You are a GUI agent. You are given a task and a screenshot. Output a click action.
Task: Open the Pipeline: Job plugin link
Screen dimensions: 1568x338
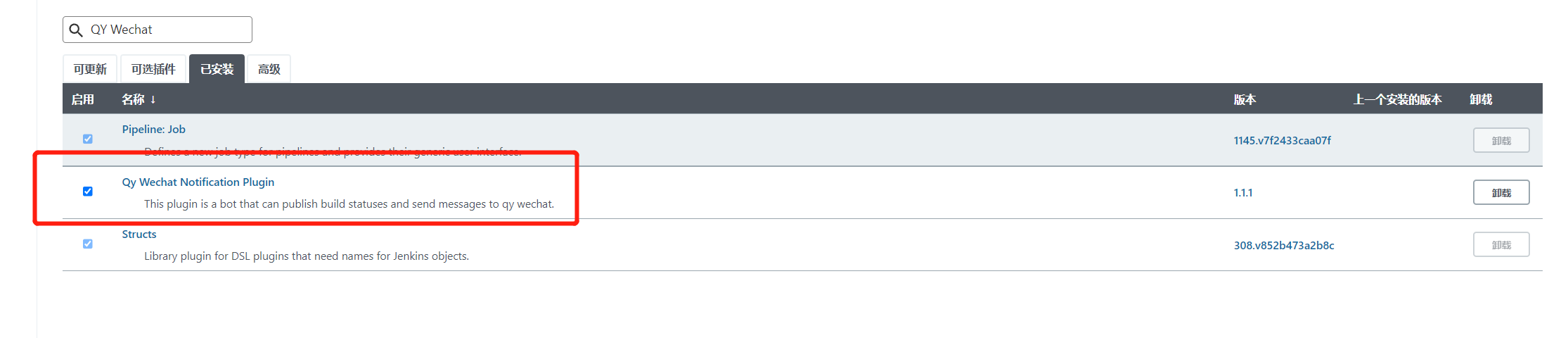[x=153, y=130]
